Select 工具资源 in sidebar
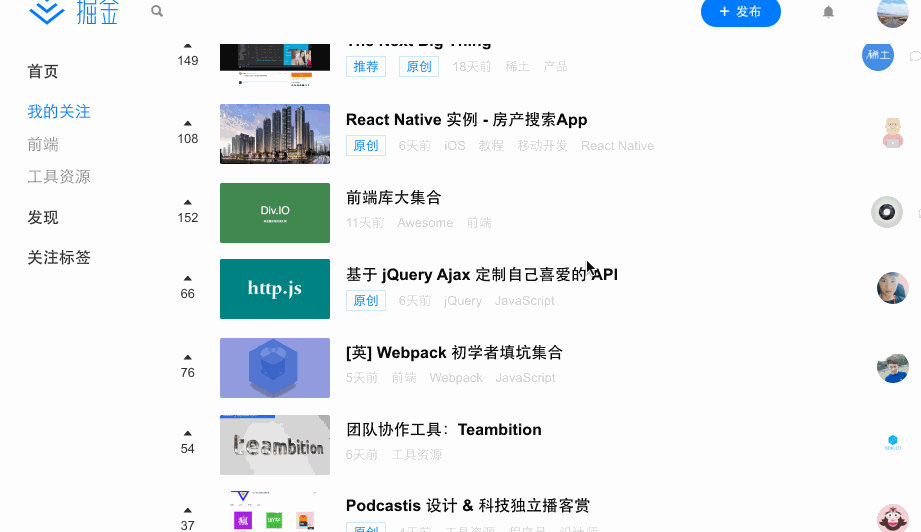 59,177
